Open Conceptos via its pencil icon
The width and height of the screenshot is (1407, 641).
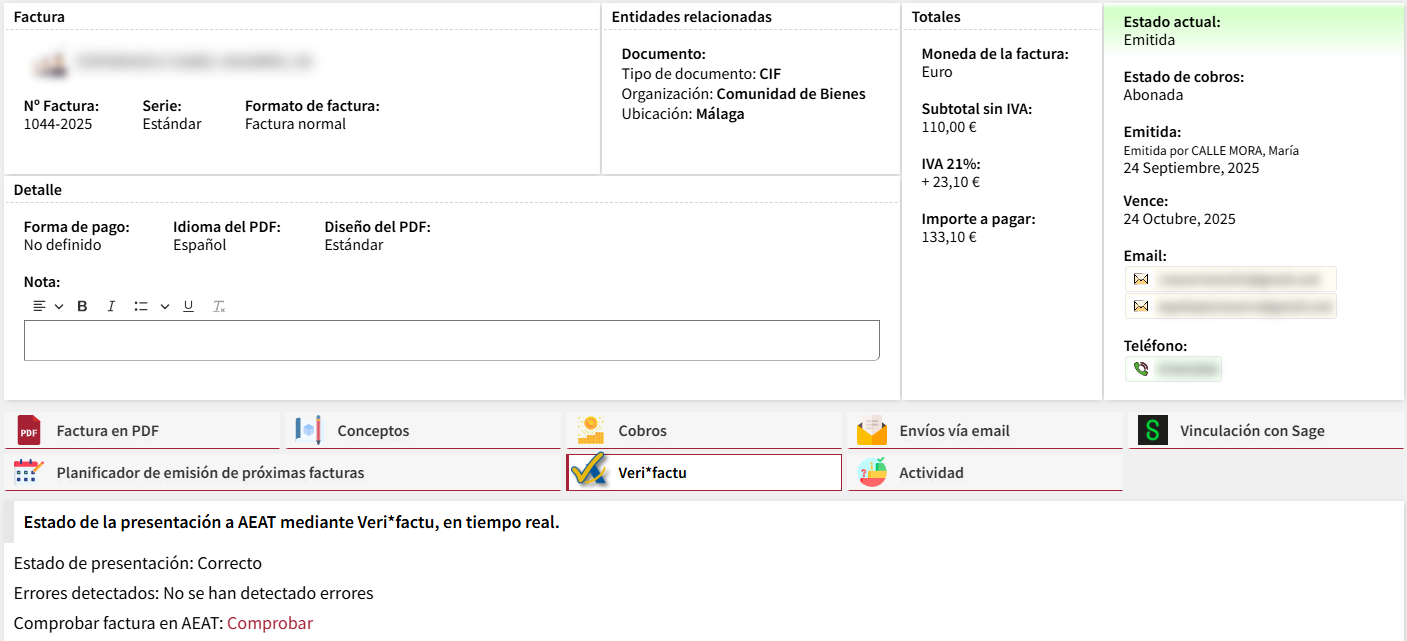click(x=309, y=431)
